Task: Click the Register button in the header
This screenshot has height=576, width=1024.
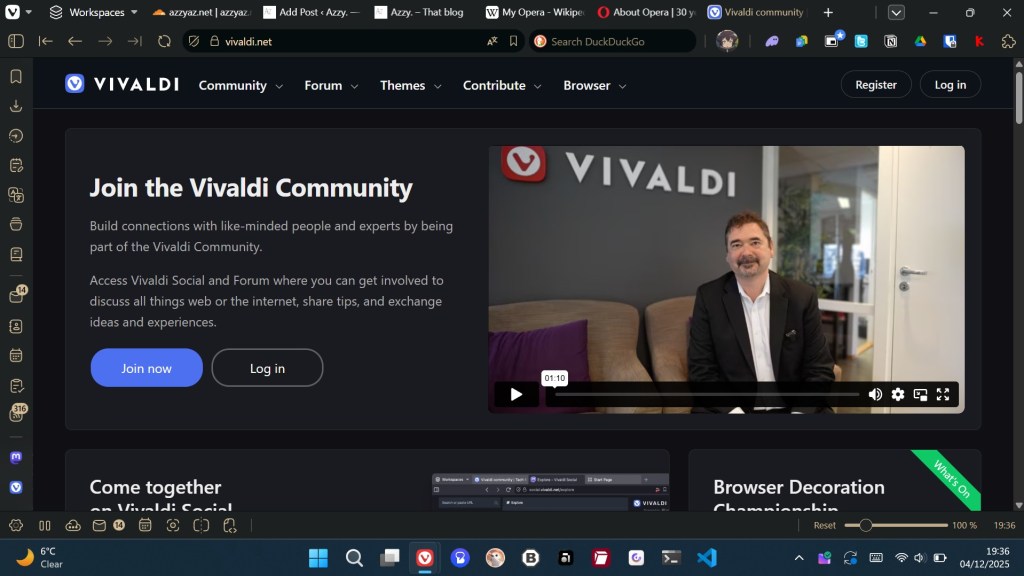Action: point(876,84)
